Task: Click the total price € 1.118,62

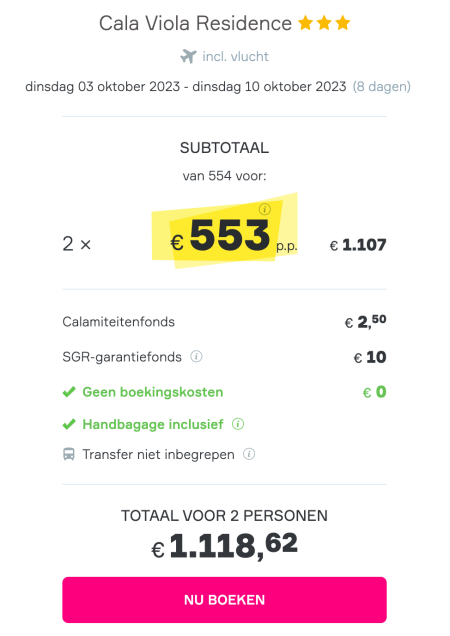Action: (224, 546)
